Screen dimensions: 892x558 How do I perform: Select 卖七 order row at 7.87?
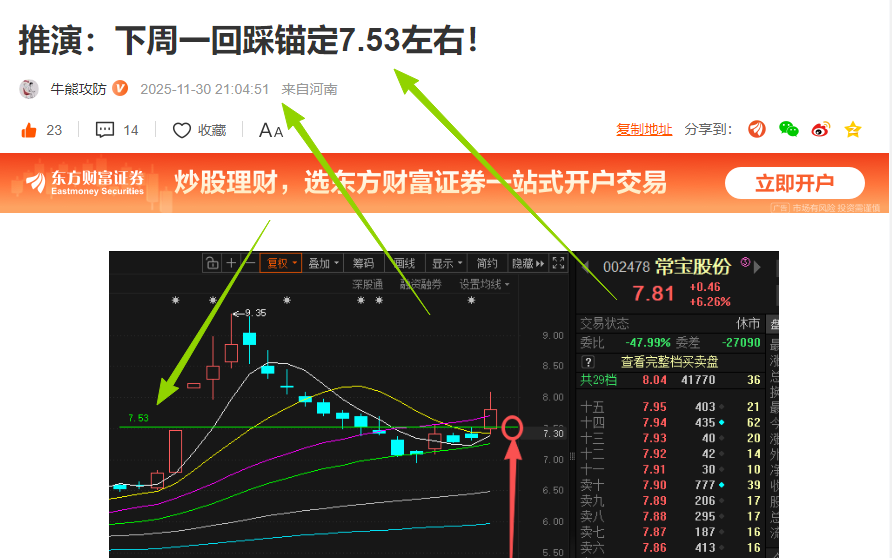click(x=670, y=532)
